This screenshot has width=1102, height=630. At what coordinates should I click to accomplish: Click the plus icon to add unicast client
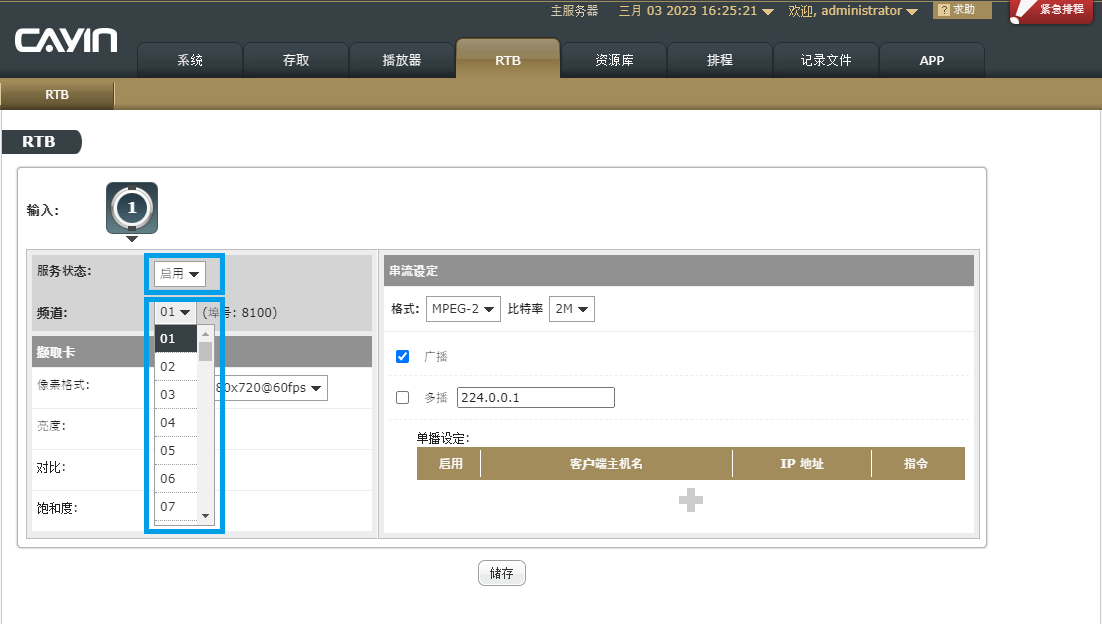(x=691, y=500)
